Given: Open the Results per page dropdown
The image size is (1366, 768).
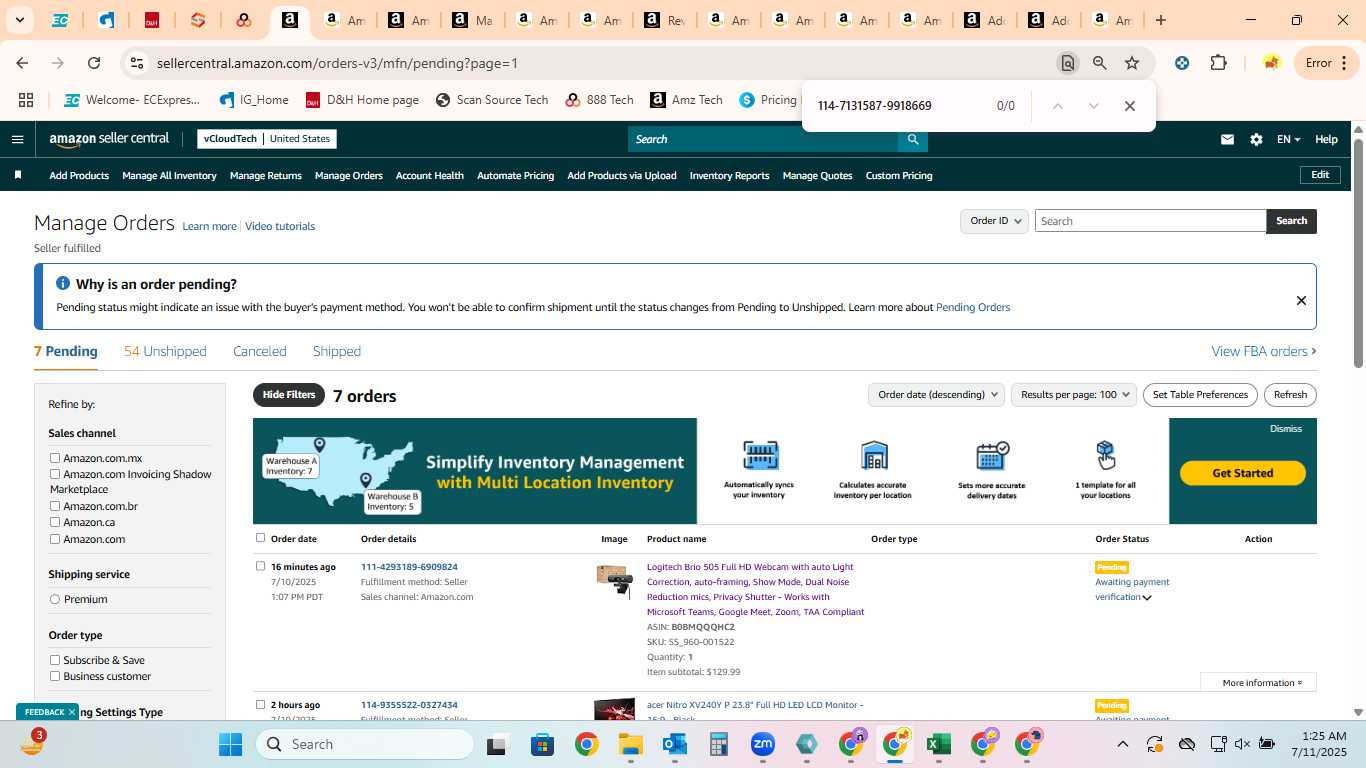Looking at the screenshot, I should [1074, 395].
